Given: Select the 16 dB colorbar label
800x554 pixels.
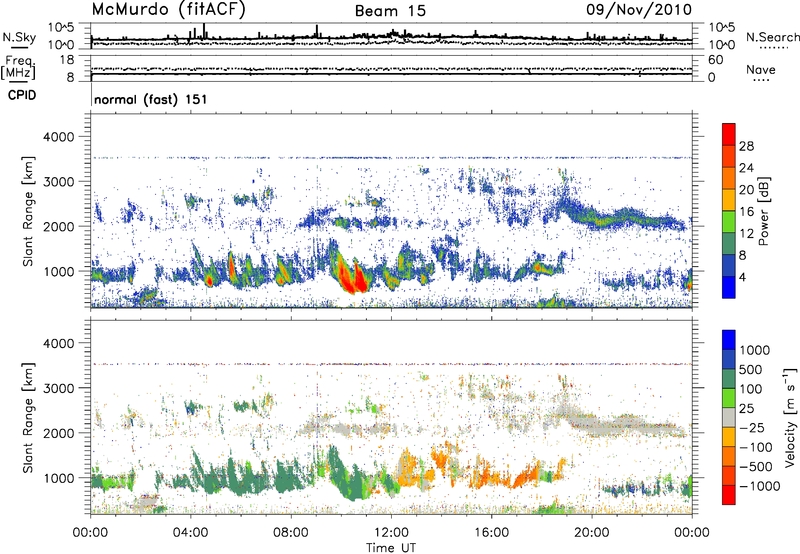Looking at the screenshot, I should pyautogui.click(x=746, y=212).
